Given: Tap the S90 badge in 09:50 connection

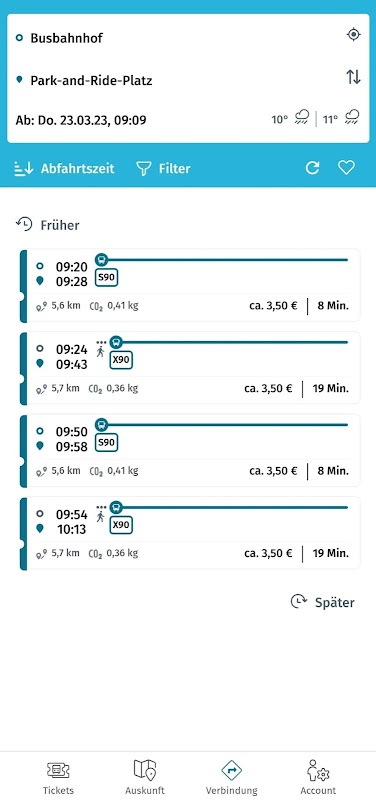Looking at the screenshot, I should pos(106,442).
